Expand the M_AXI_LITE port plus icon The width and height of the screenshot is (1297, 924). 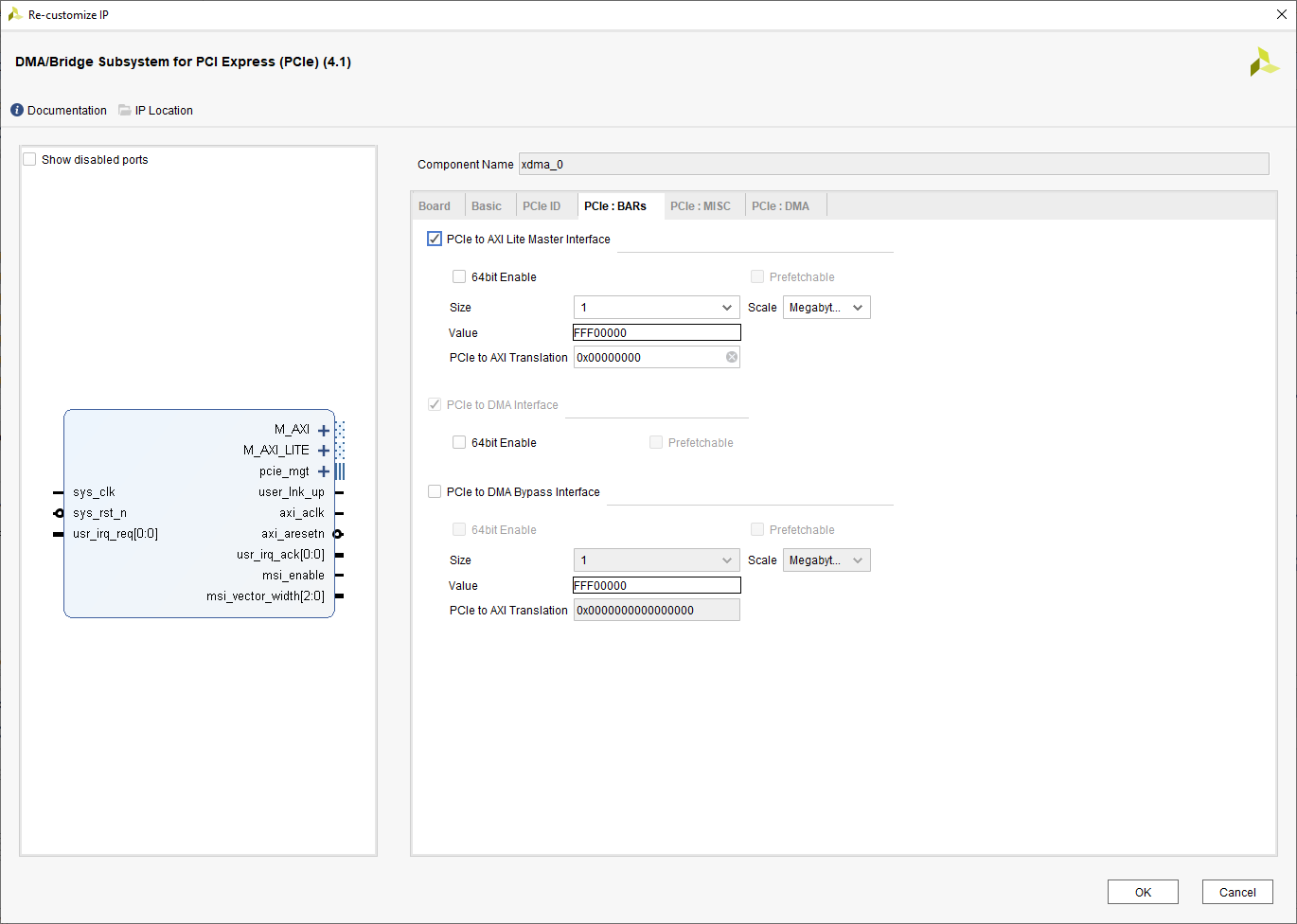tap(324, 451)
